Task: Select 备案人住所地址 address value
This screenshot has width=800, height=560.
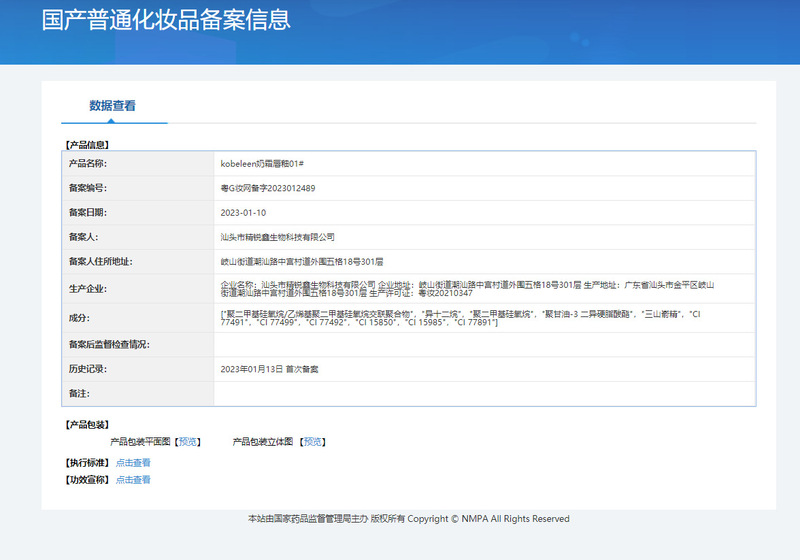Action: (x=302, y=262)
